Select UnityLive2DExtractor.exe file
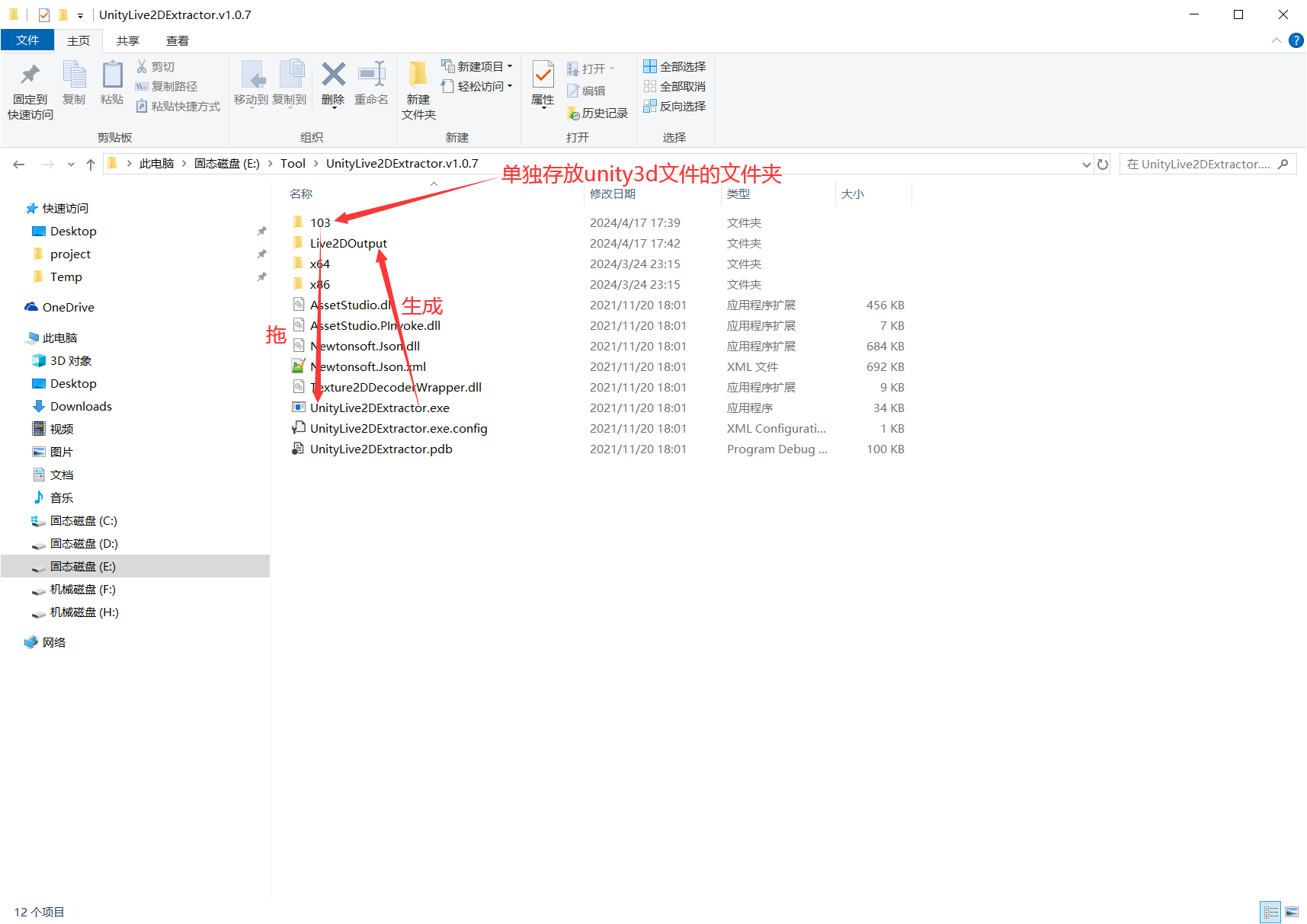 pyautogui.click(x=380, y=408)
